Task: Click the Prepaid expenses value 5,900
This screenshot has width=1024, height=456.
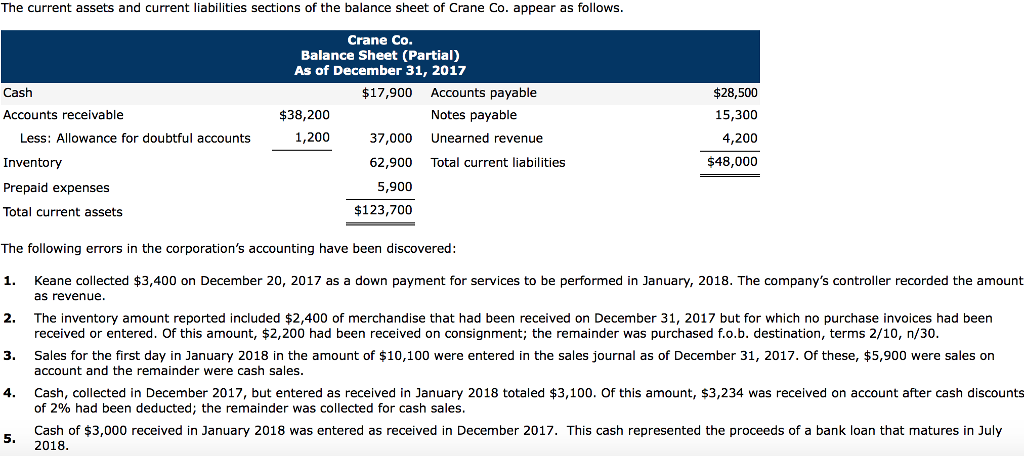Action: click(394, 187)
